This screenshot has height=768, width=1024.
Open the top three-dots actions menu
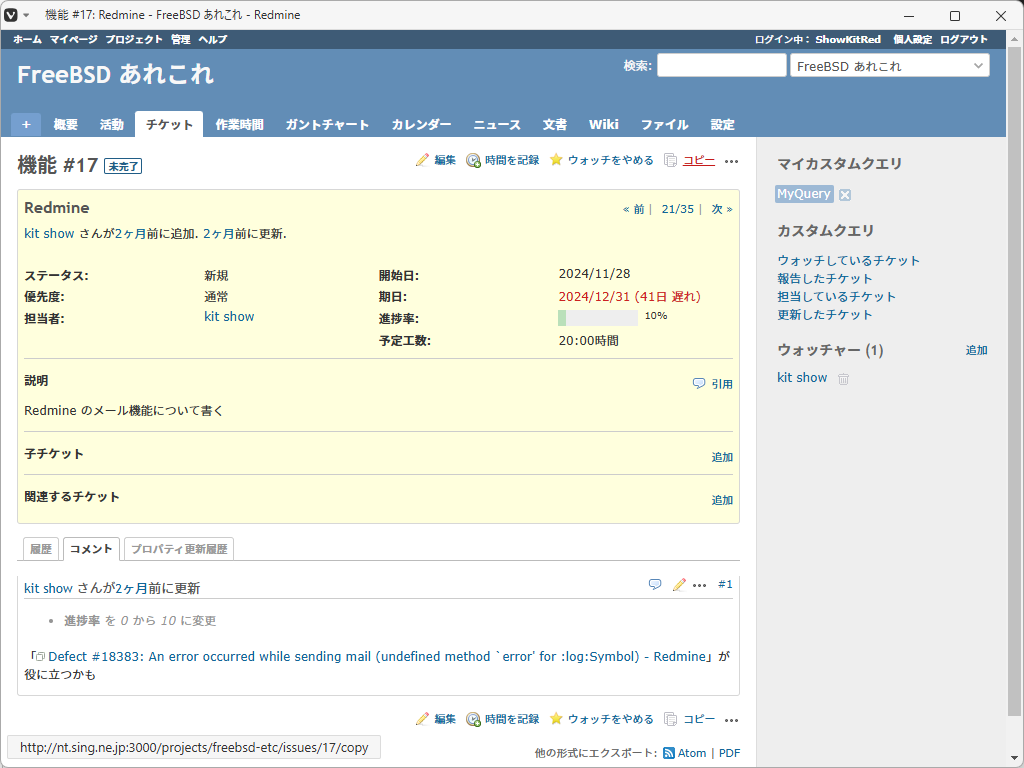[731, 161]
